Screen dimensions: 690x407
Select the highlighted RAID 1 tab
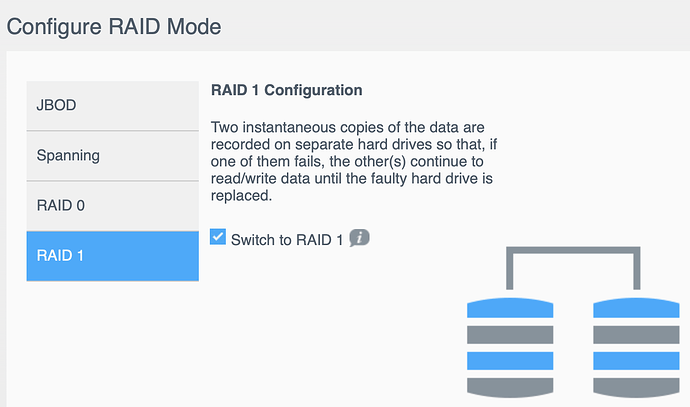112,256
